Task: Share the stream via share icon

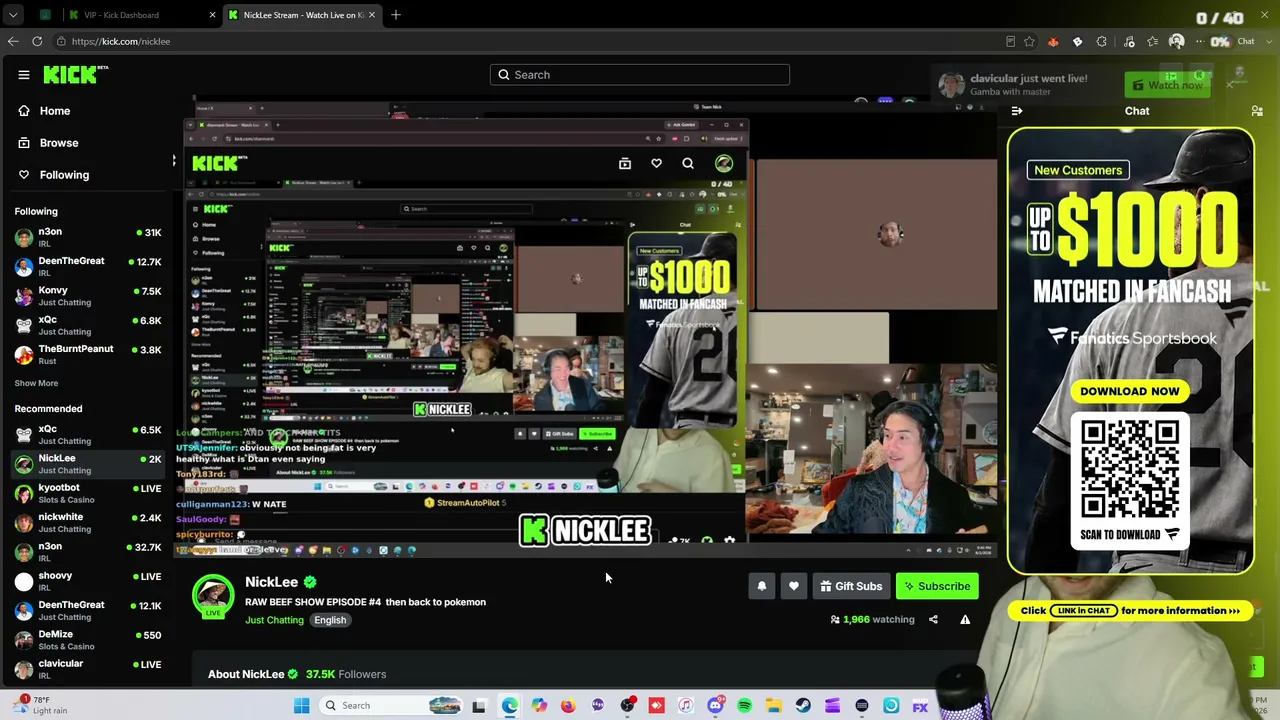Action: click(933, 620)
